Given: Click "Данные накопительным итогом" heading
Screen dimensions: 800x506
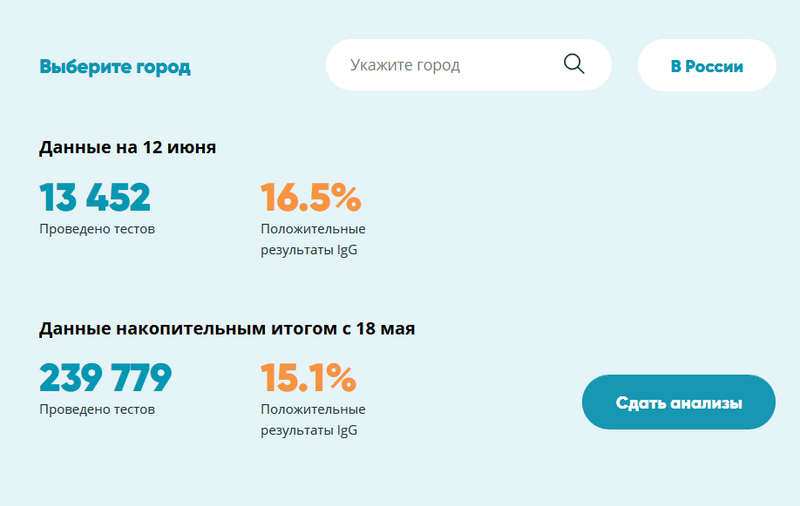Looking at the screenshot, I should click(227, 328).
